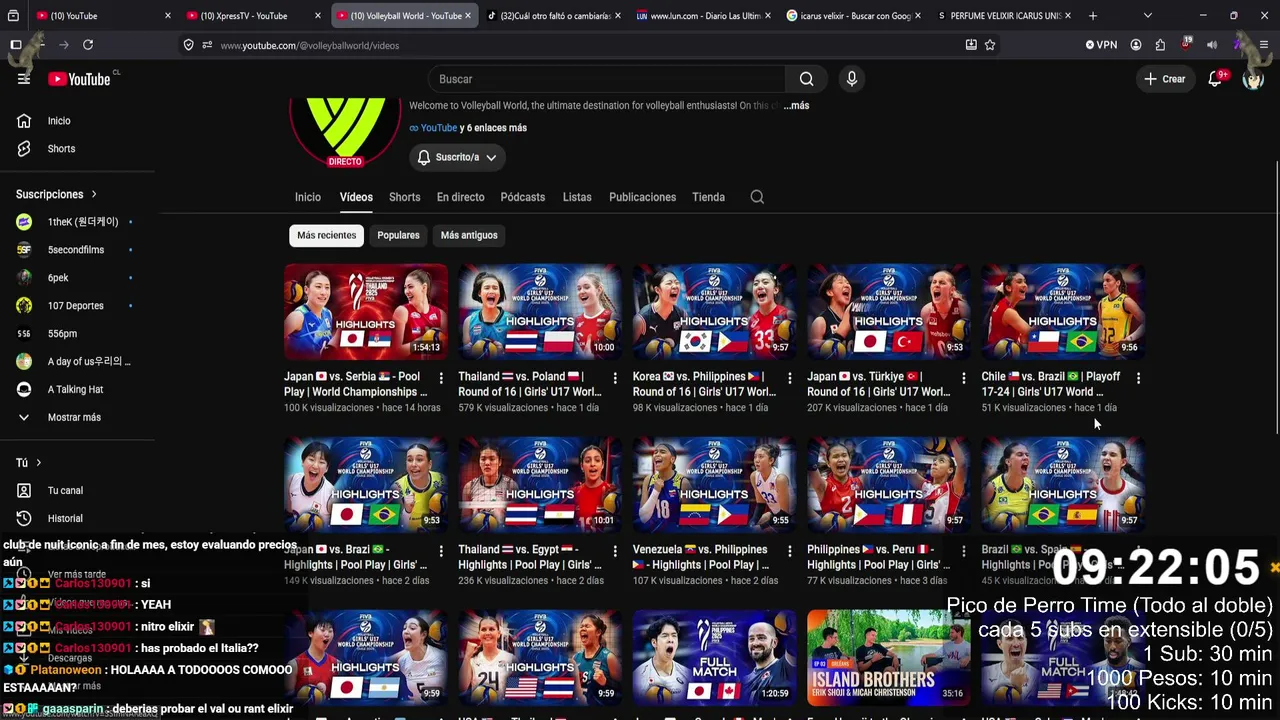Switch to the channel Inicio tab
This screenshot has width=1280, height=720.
tap(308, 197)
